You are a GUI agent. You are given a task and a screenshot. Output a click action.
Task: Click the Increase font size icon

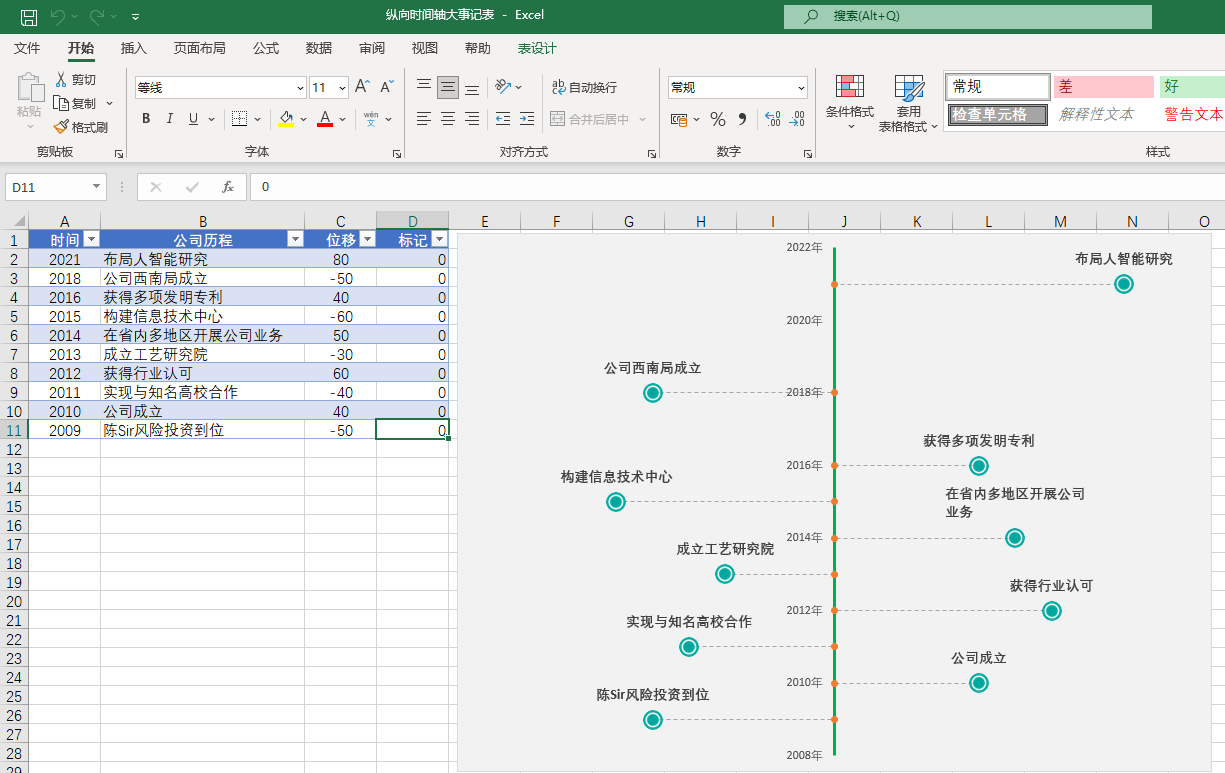point(363,87)
